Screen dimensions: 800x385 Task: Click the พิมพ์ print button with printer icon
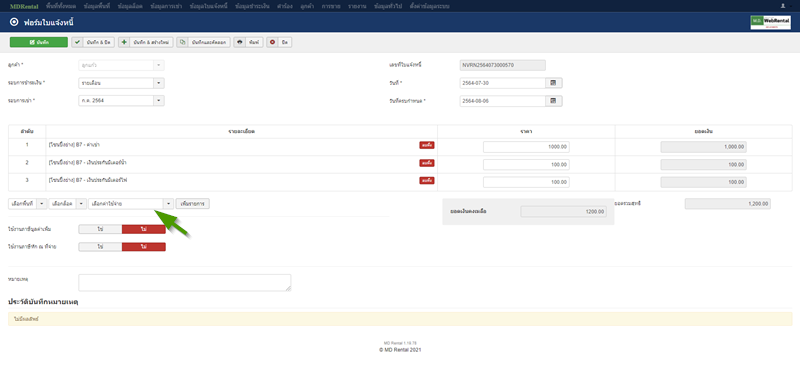coord(248,42)
